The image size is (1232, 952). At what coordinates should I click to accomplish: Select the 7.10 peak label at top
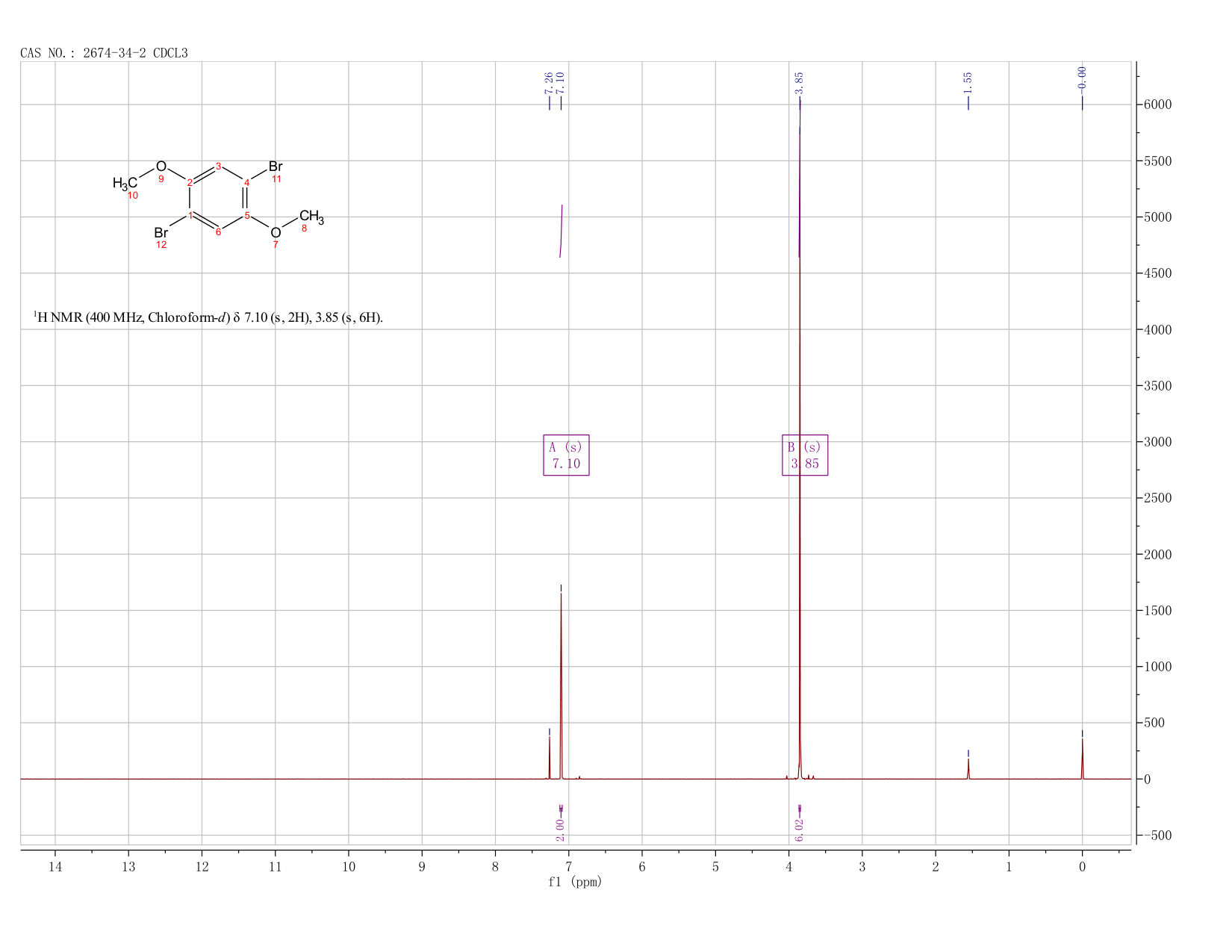pos(561,83)
